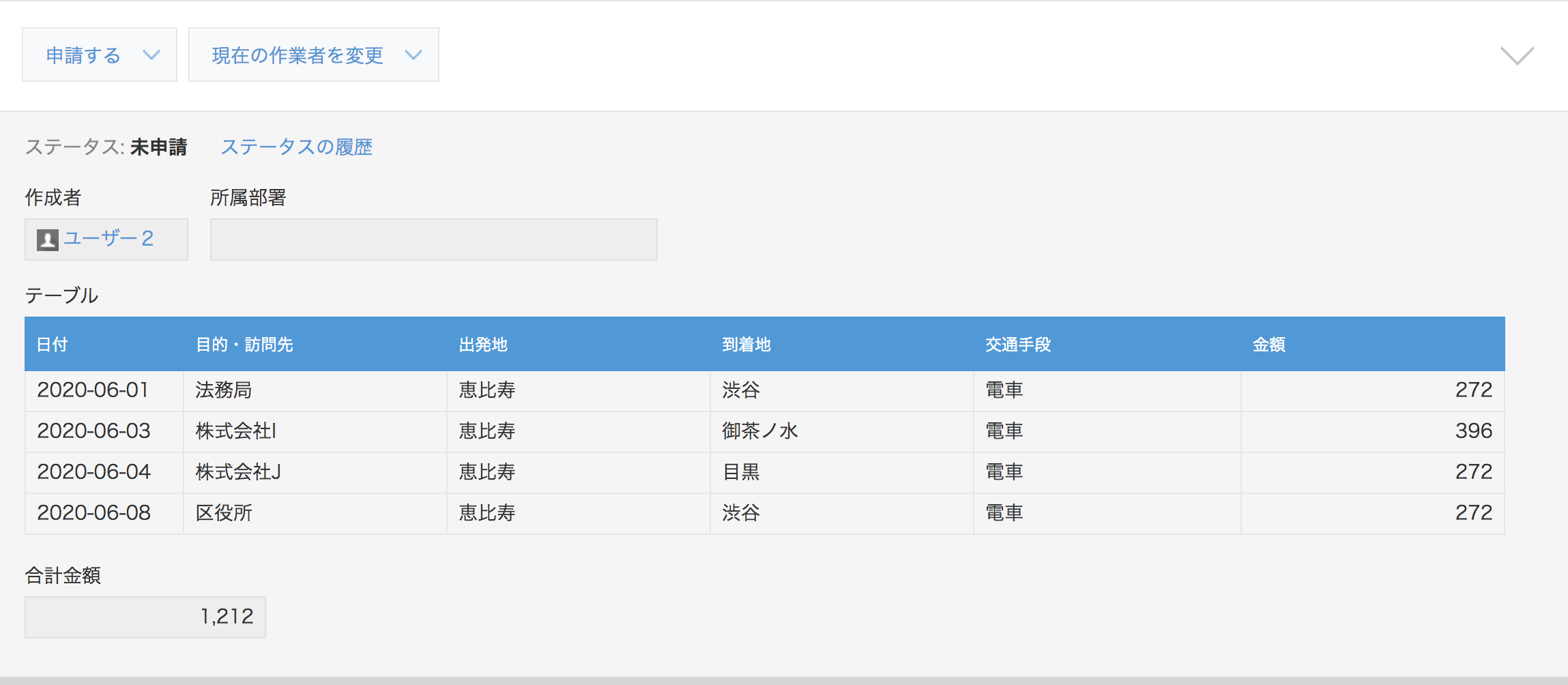Image resolution: width=1568 pixels, height=685 pixels.
Task: Open the ステータスの履歴 link
Action: 297,147
